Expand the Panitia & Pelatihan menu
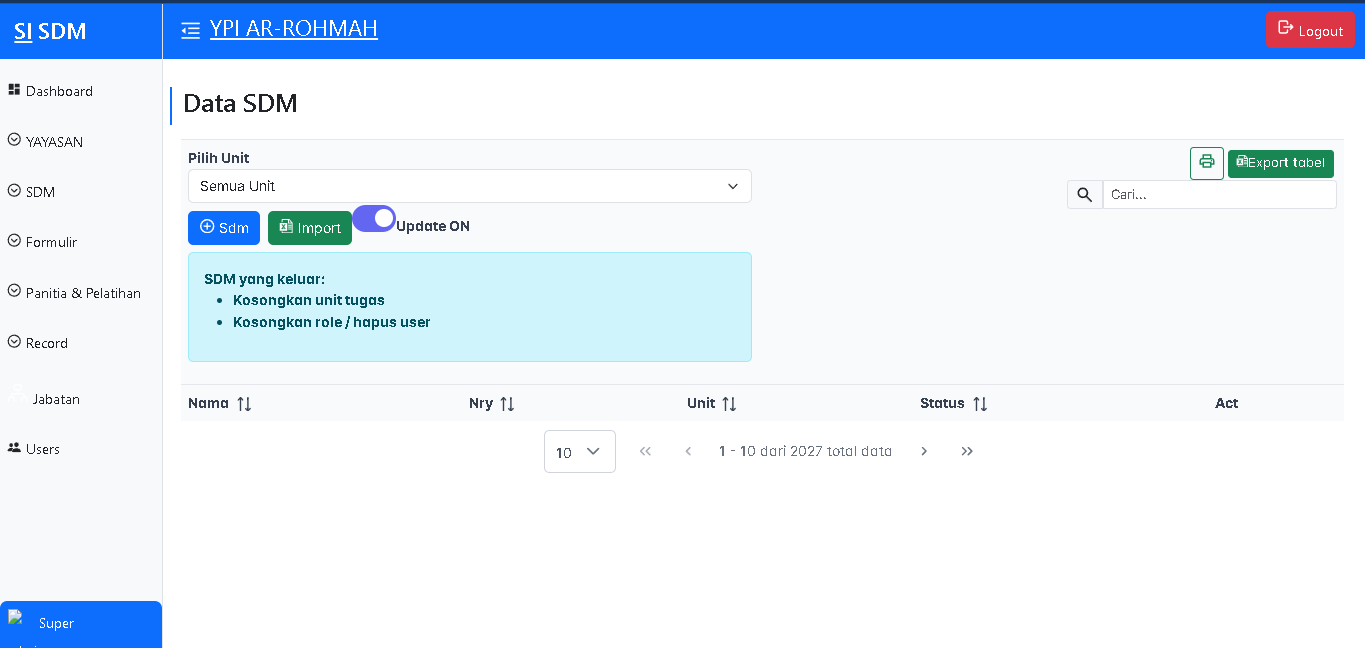The height and width of the screenshot is (648, 1365). tap(82, 293)
